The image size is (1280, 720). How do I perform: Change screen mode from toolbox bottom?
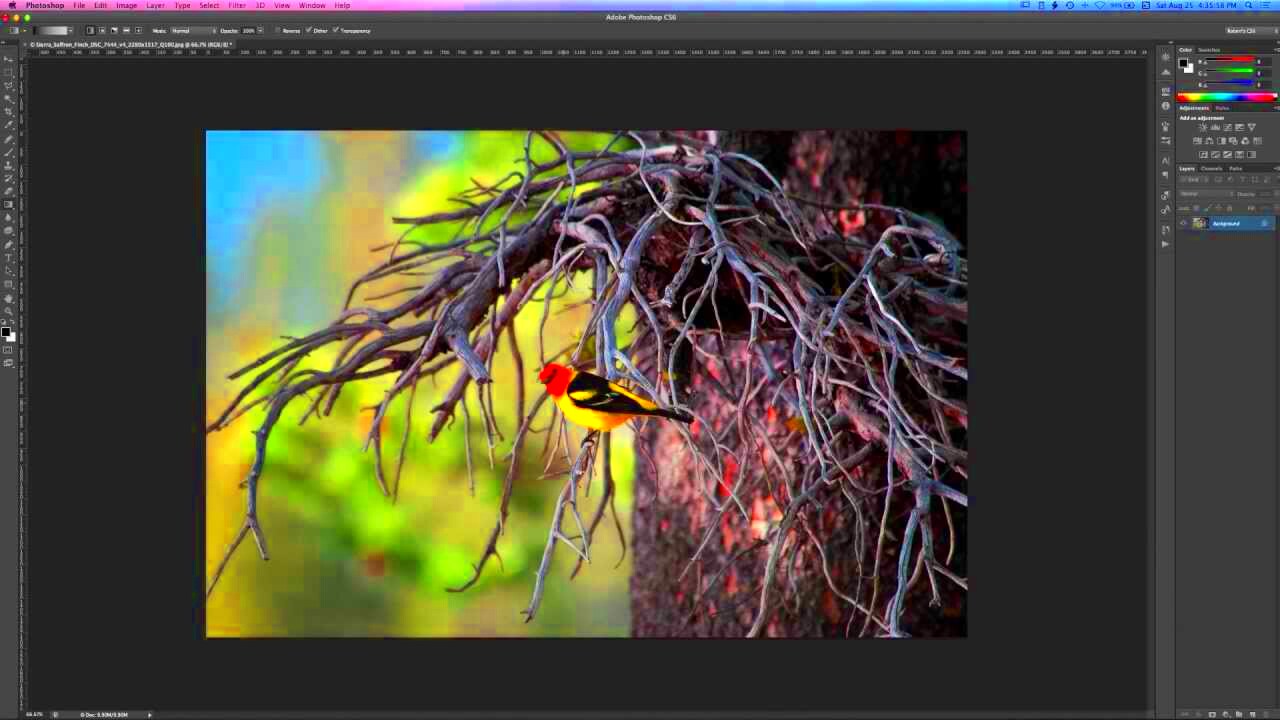pyautogui.click(x=8, y=363)
